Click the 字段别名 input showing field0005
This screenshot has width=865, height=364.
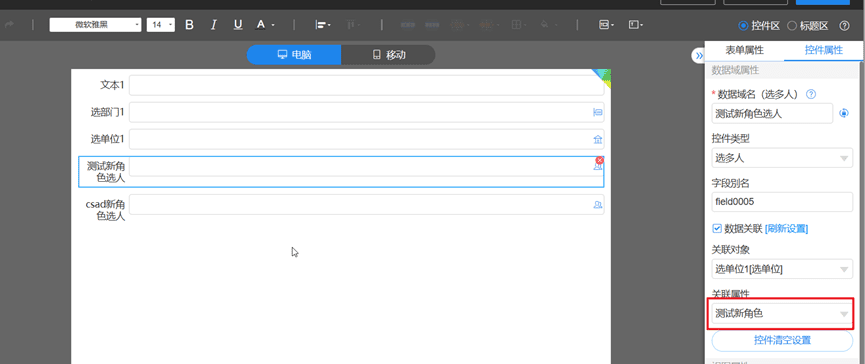click(x=782, y=202)
